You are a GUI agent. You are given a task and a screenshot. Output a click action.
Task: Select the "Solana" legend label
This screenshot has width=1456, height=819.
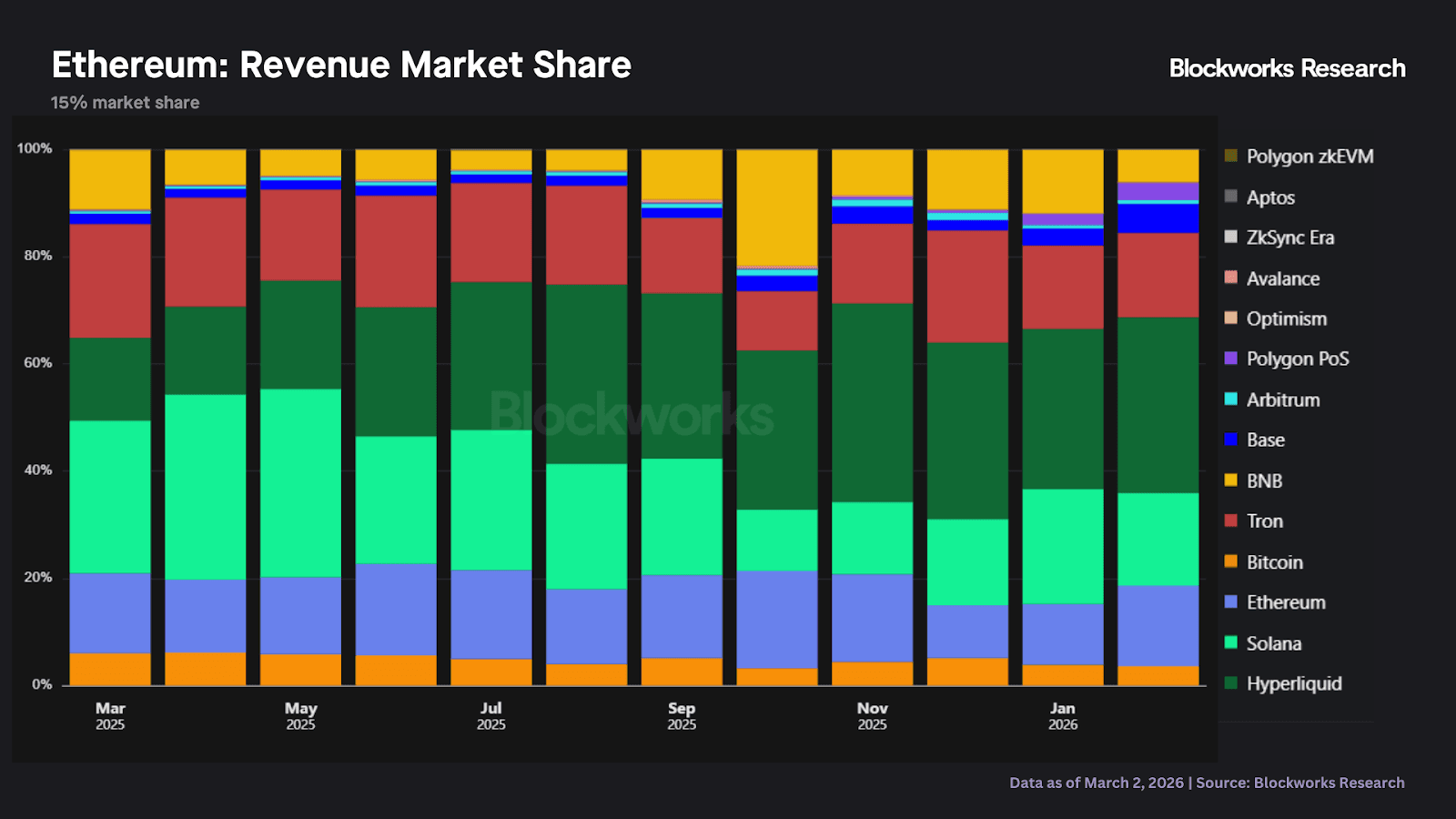tap(1274, 643)
